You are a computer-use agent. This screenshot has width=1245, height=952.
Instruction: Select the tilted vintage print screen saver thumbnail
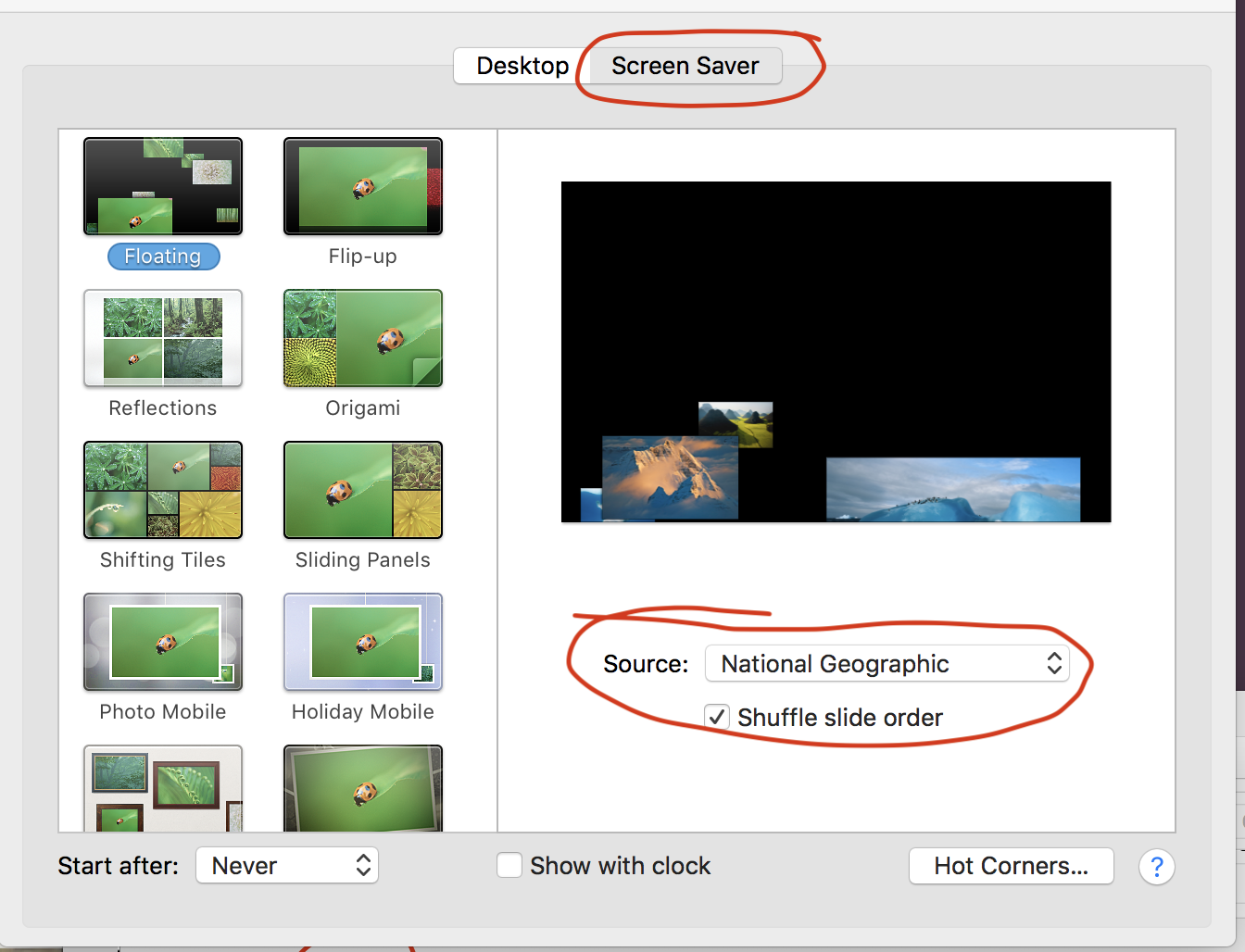click(x=363, y=788)
